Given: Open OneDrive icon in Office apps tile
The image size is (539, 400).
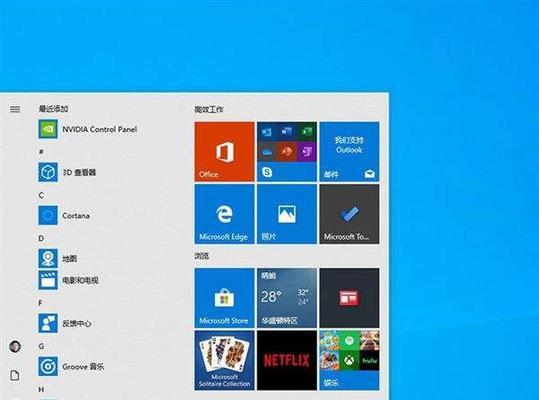Looking at the screenshot, I should (x=267, y=152).
